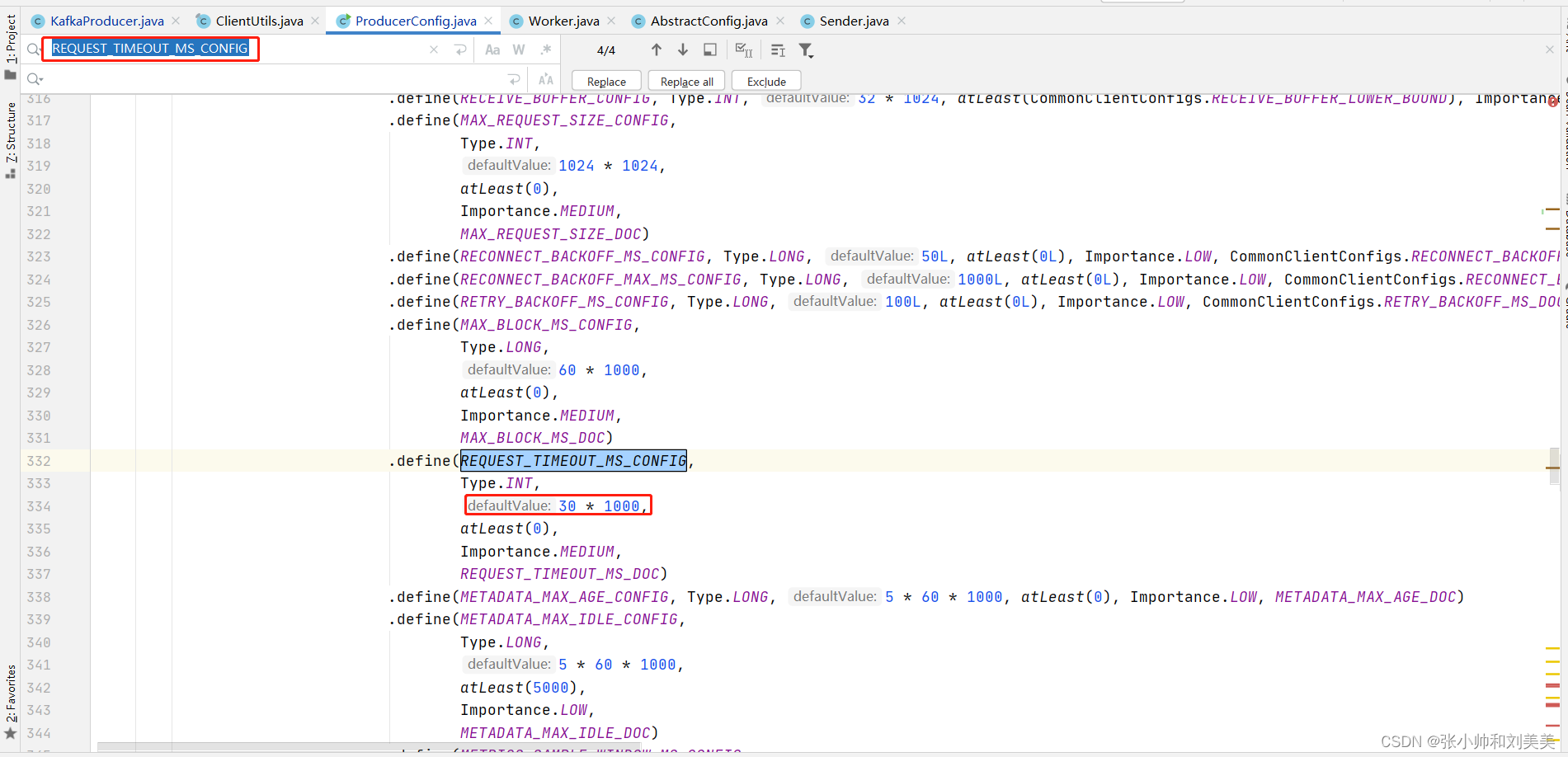Viewport: 1568px width, 757px height.
Task: Switch to the ClientUtils.java tab
Action: (259, 21)
